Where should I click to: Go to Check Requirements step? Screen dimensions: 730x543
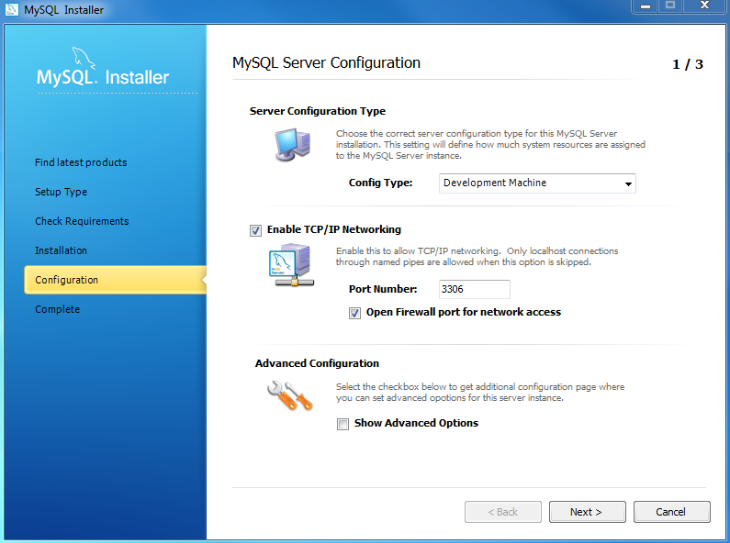click(82, 221)
